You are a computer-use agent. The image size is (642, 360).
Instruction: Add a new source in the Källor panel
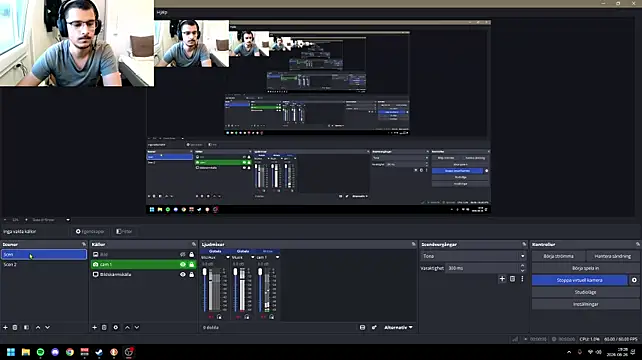pos(95,328)
